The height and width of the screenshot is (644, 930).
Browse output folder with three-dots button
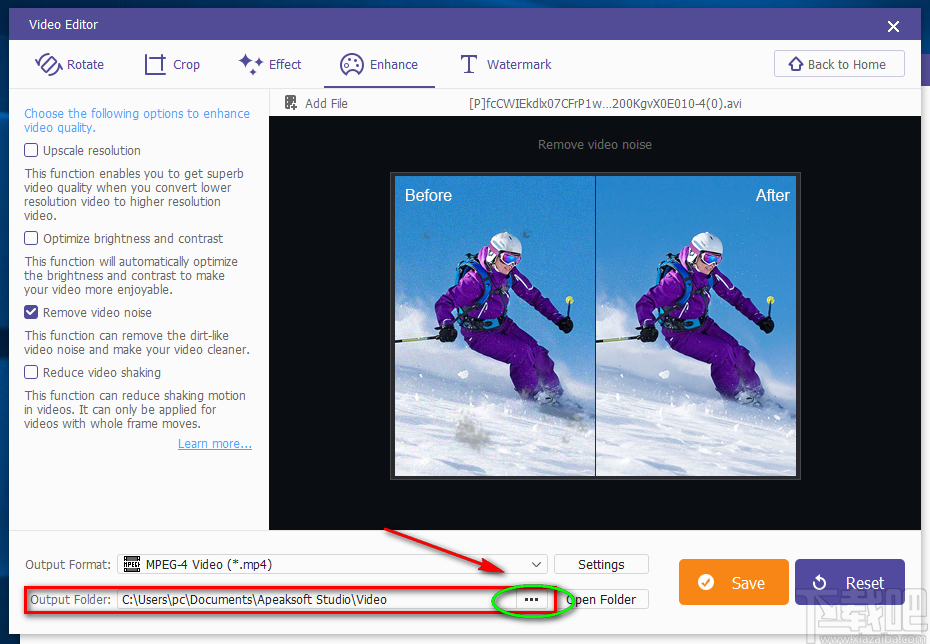[531, 600]
